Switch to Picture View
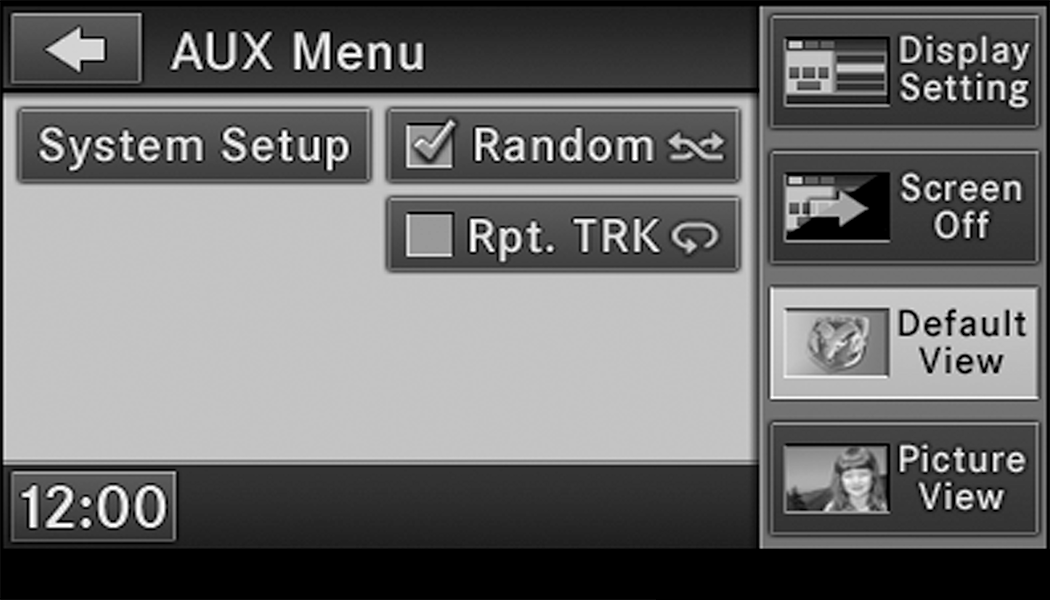The height and width of the screenshot is (600, 1050). point(904,479)
